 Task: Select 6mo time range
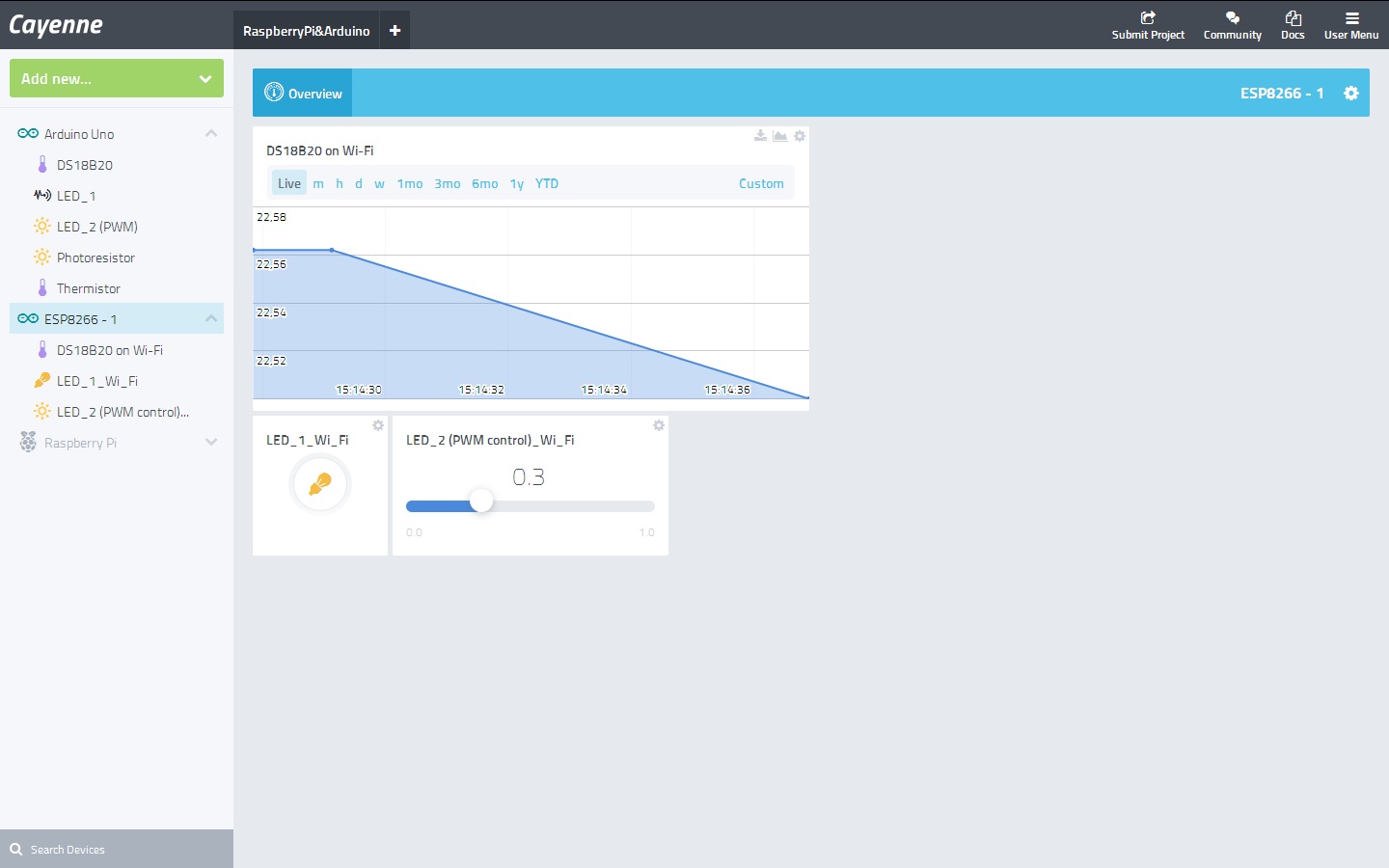click(485, 183)
